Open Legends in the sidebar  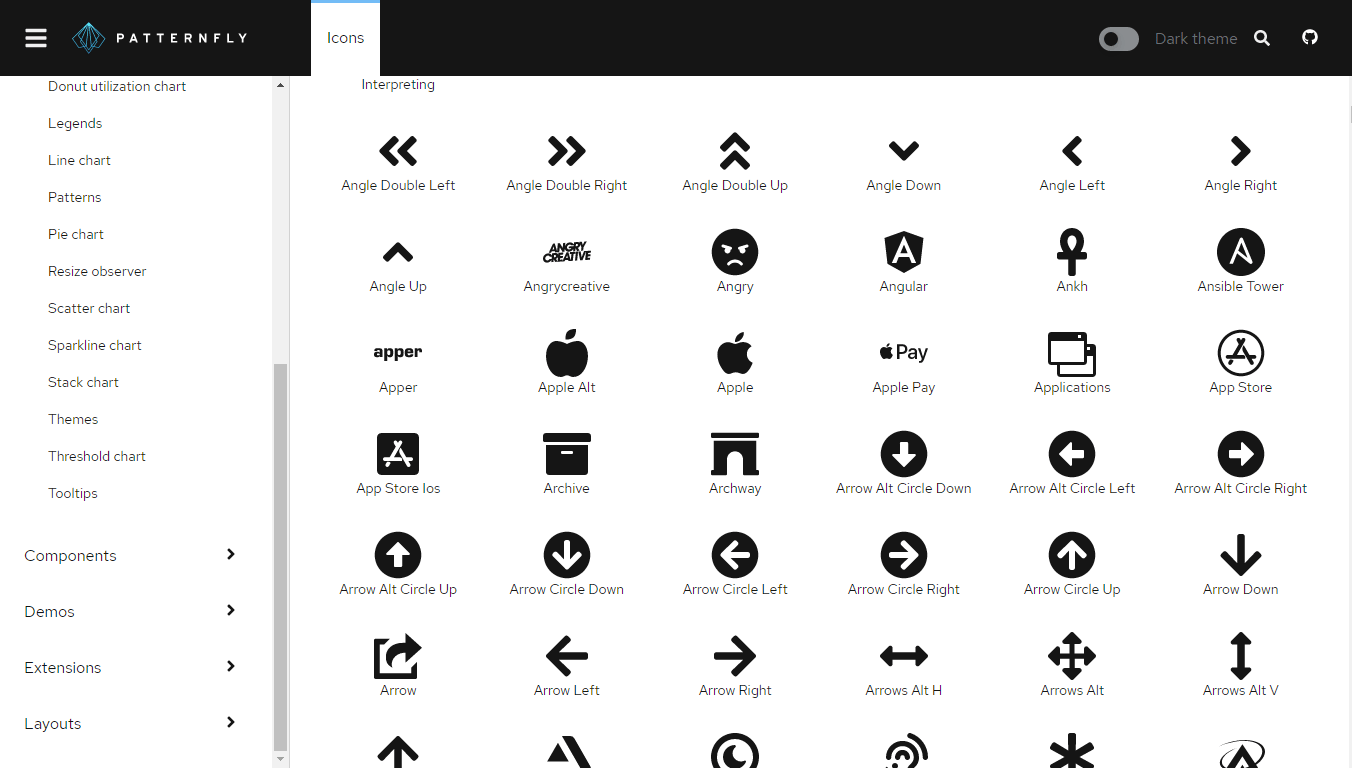click(75, 123)
